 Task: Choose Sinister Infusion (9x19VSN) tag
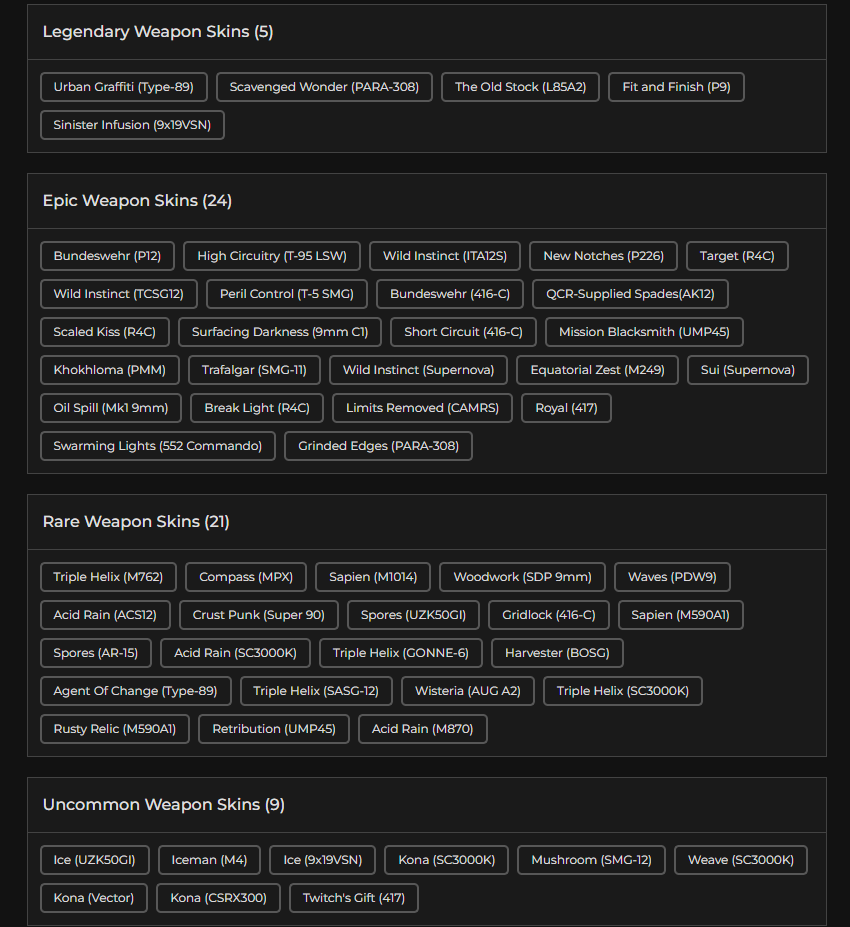pos(132,125)
